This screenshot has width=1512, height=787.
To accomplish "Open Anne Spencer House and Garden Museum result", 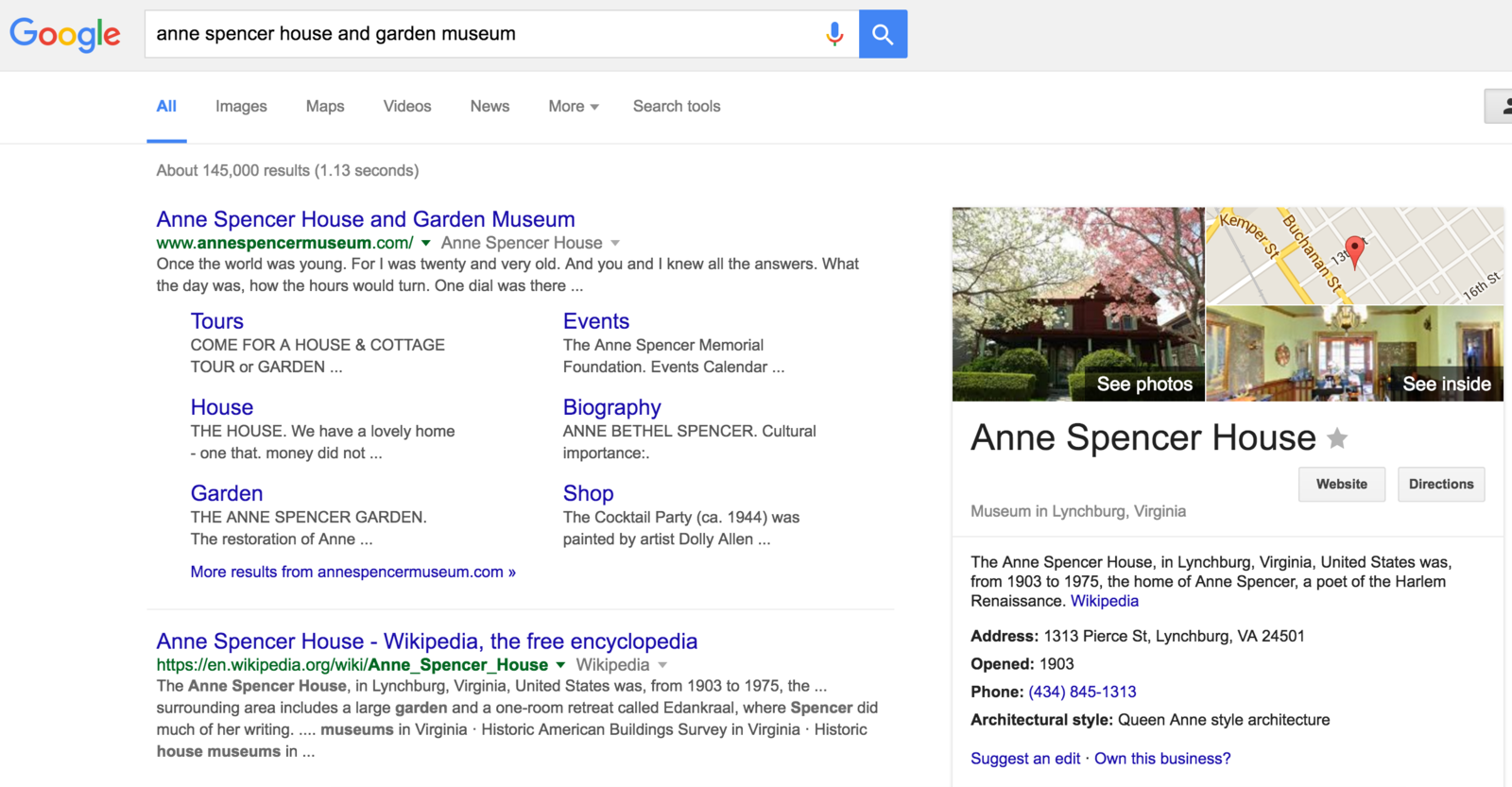I will (x=366, y=219).
